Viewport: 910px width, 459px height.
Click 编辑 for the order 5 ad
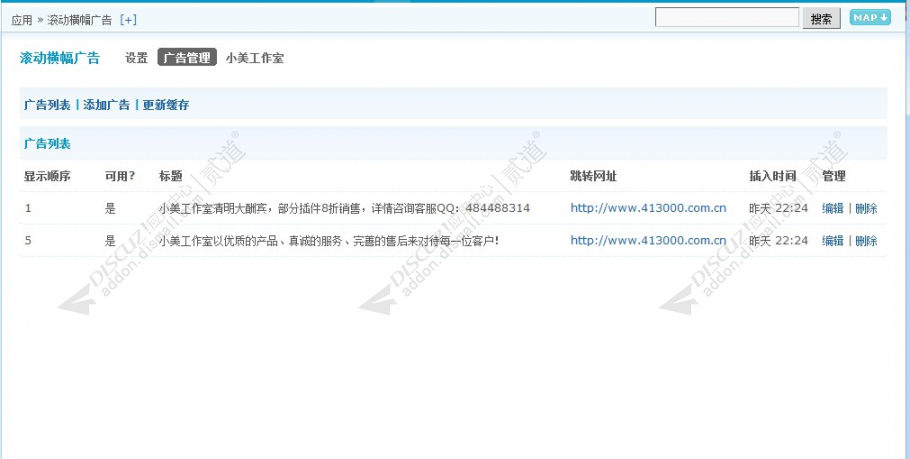(x=833, y=241)
